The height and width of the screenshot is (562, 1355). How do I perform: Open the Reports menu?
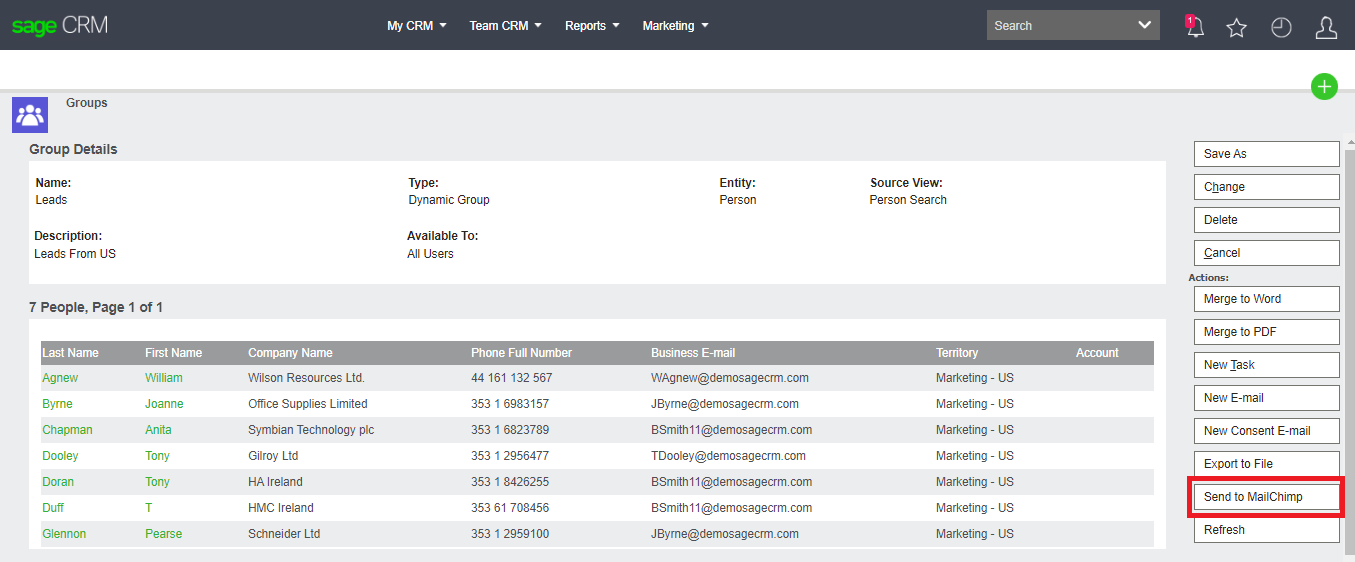593,26
